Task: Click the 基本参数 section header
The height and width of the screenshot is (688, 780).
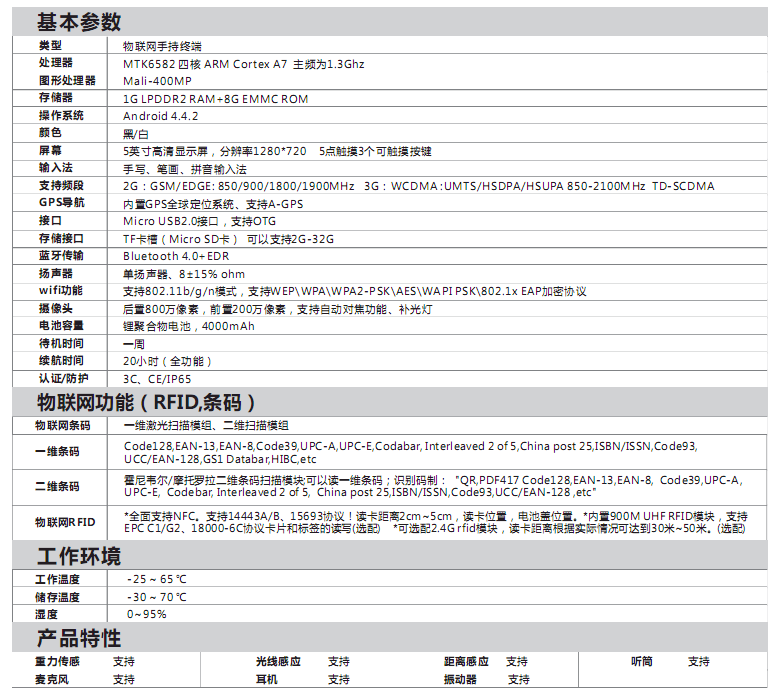Action: (x=79, y=22)
